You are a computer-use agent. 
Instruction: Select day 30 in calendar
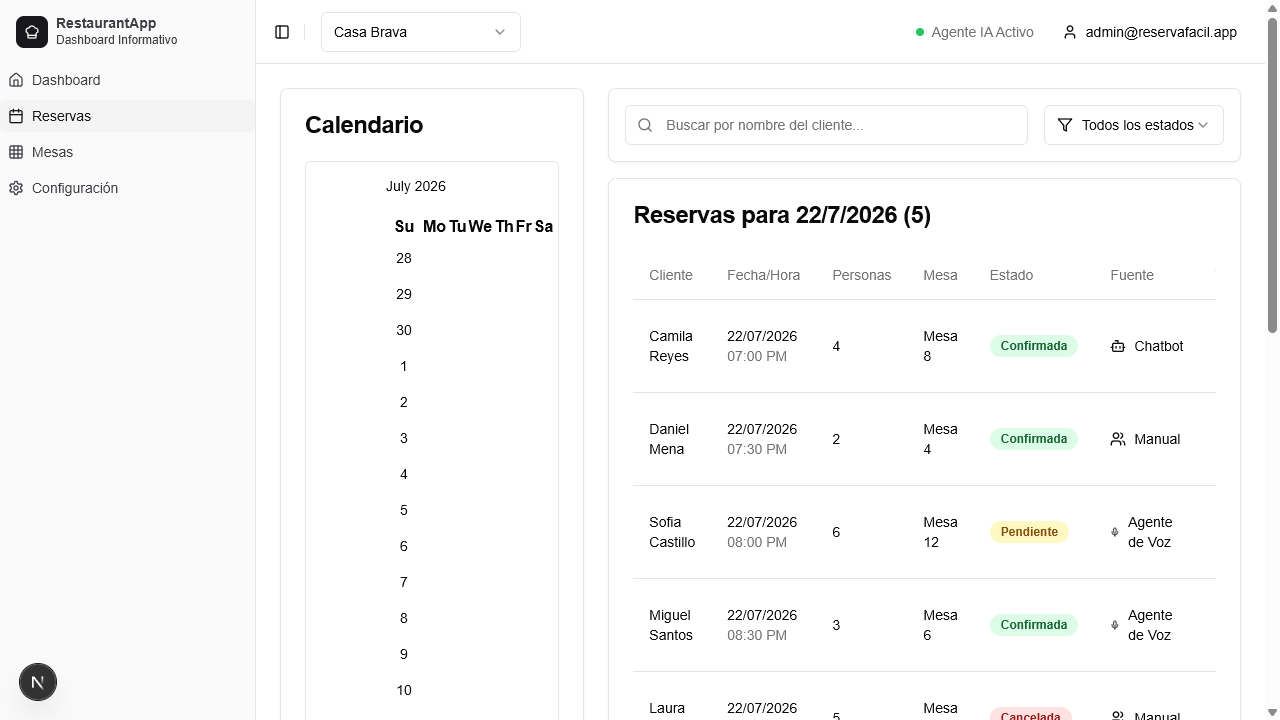coord(404,330)
